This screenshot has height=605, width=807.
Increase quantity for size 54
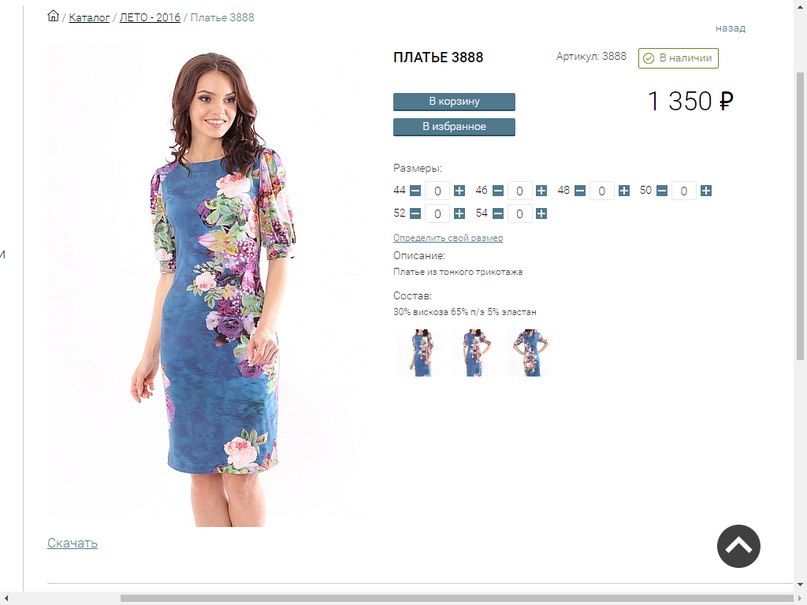[x=541, y=213]
